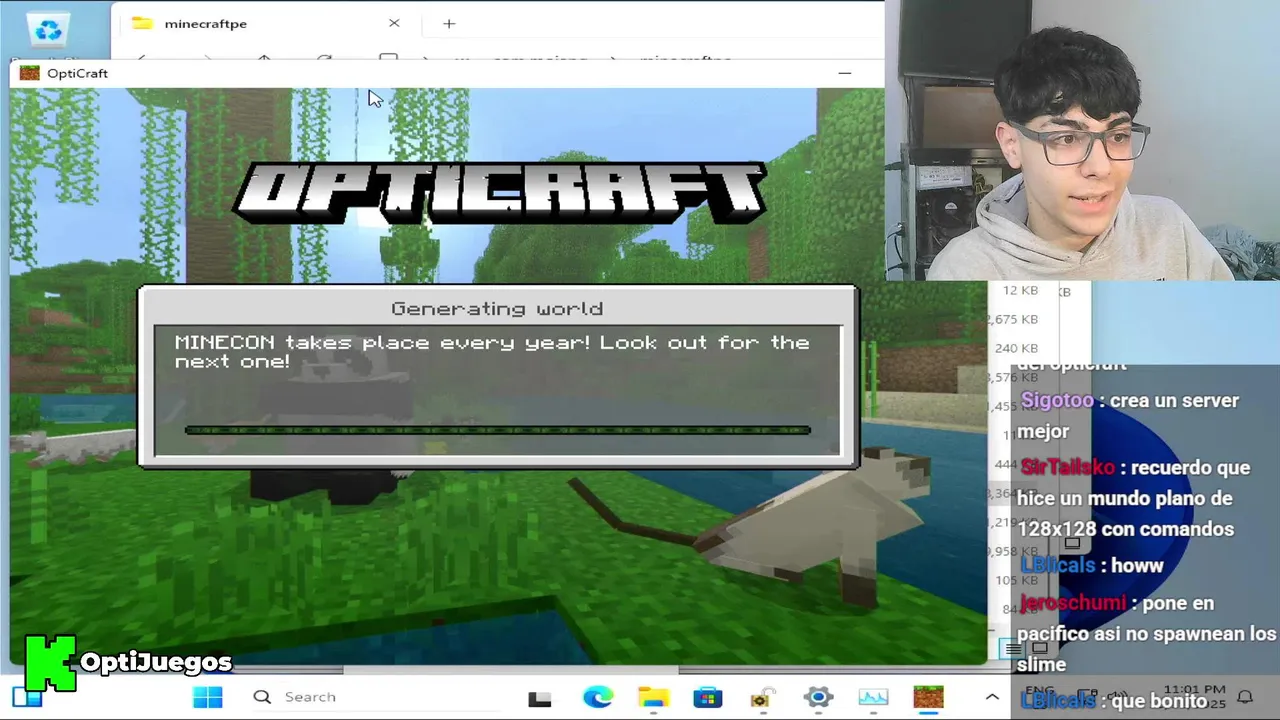Click jeroschumi's username in chat
The height and width of the screenshot is (720, 1280).
[1073, 603]
